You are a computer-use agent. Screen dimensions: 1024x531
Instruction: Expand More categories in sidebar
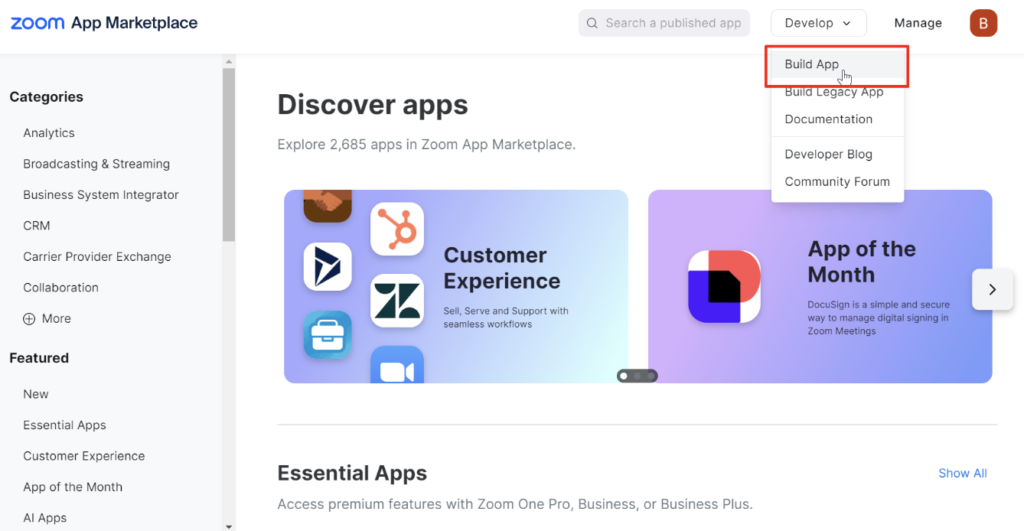click(47, 319)
